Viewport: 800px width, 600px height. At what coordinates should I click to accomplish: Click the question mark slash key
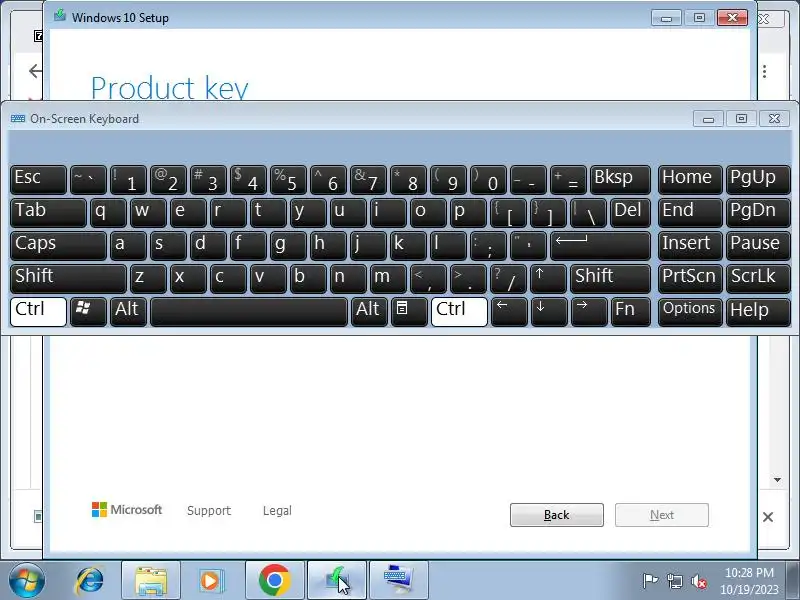point(508,279)
